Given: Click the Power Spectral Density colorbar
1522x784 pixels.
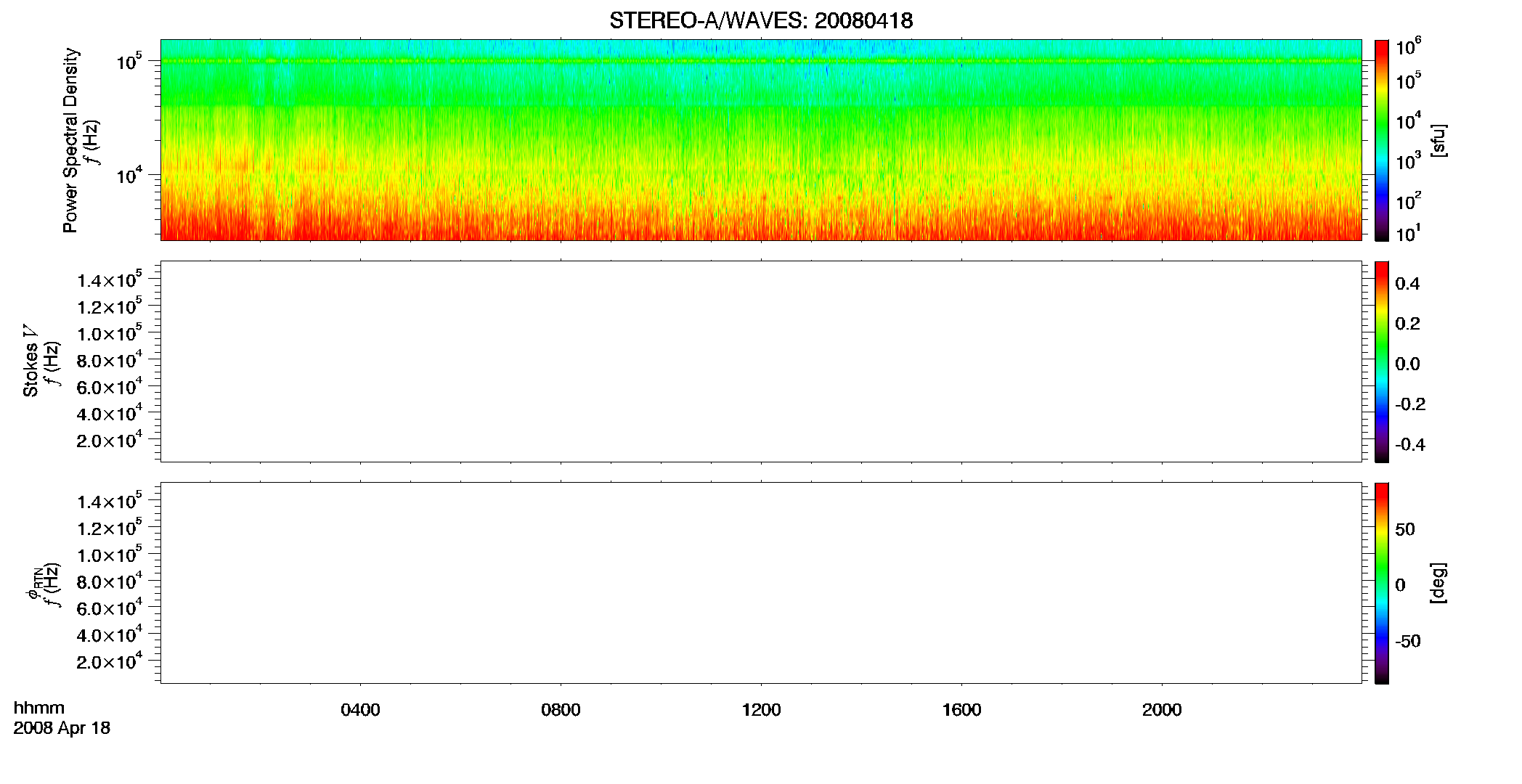Looking at the screenshot, I should tap(1382, 140).
